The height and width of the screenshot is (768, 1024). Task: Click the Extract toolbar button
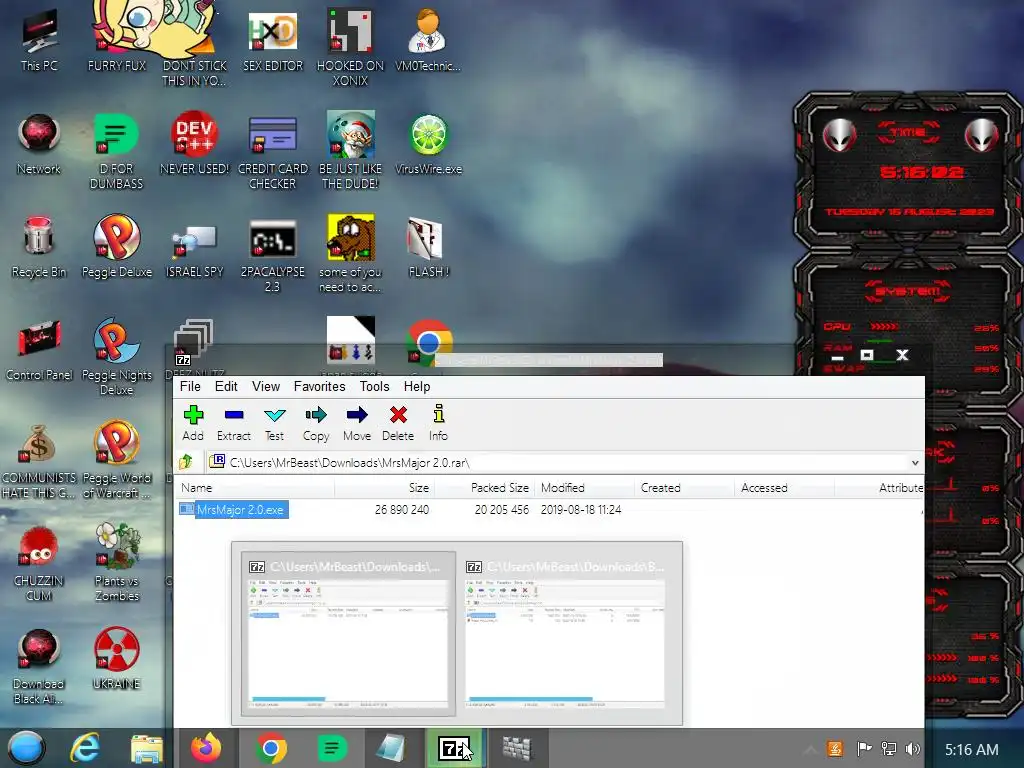click(234, 423)
